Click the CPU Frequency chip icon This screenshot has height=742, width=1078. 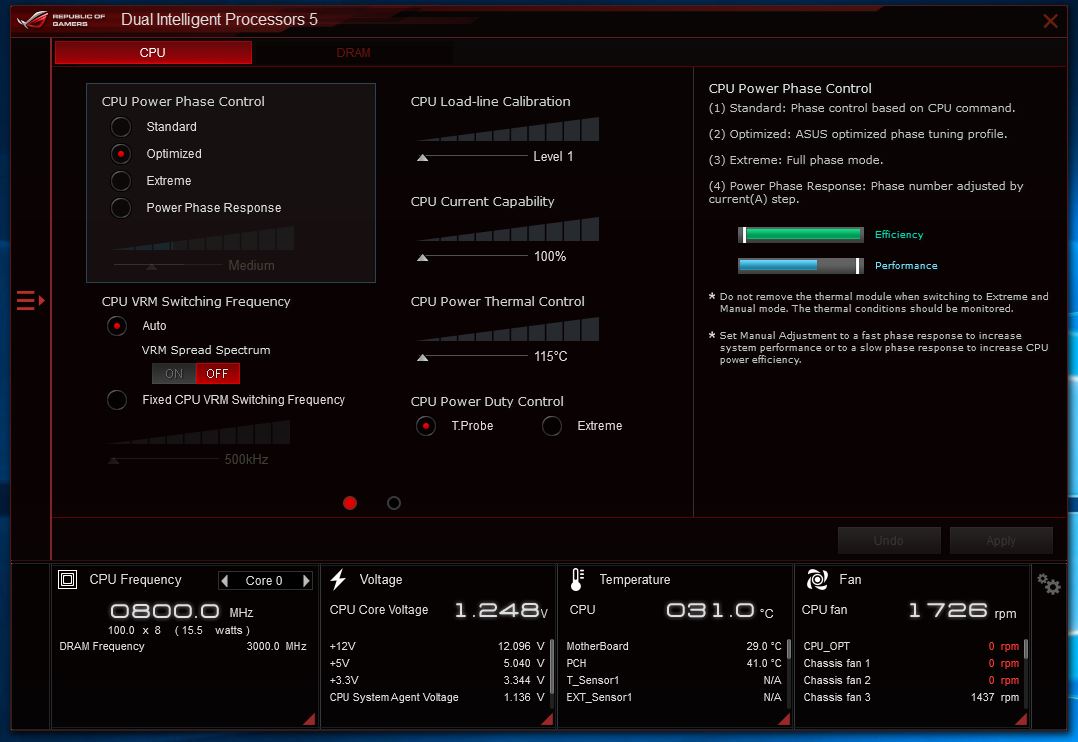coord(68,580)
